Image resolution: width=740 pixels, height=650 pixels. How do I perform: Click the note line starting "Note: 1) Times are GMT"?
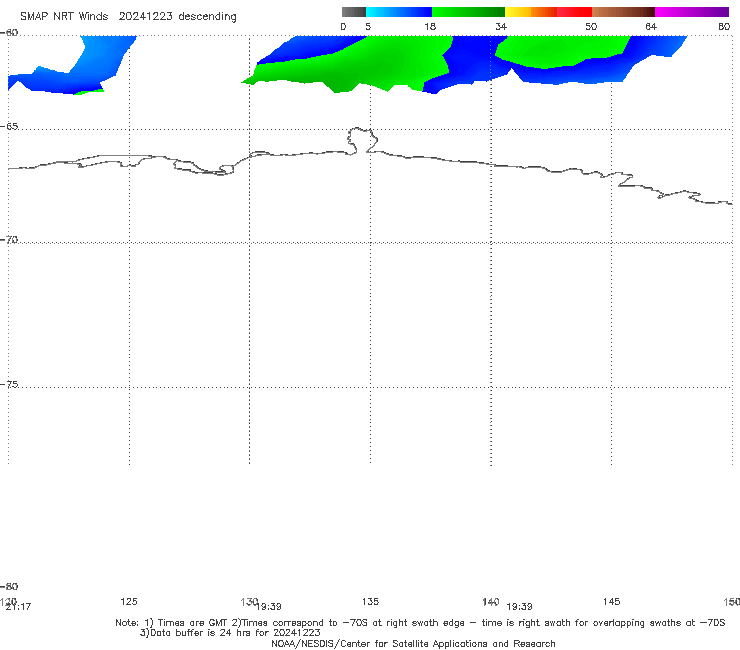[420, 623]
